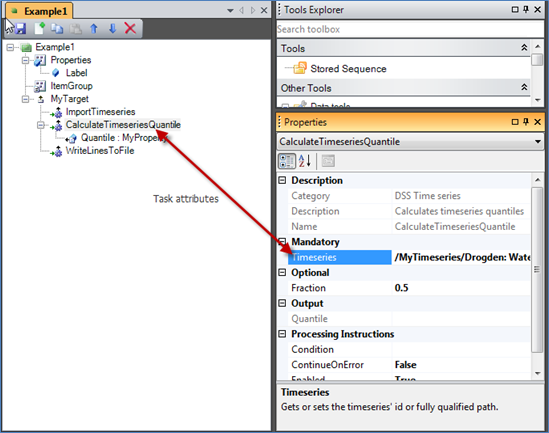Screen dimensions: 549x433
Task: Move item up with blue arrow
Action: tap(94, 28)
